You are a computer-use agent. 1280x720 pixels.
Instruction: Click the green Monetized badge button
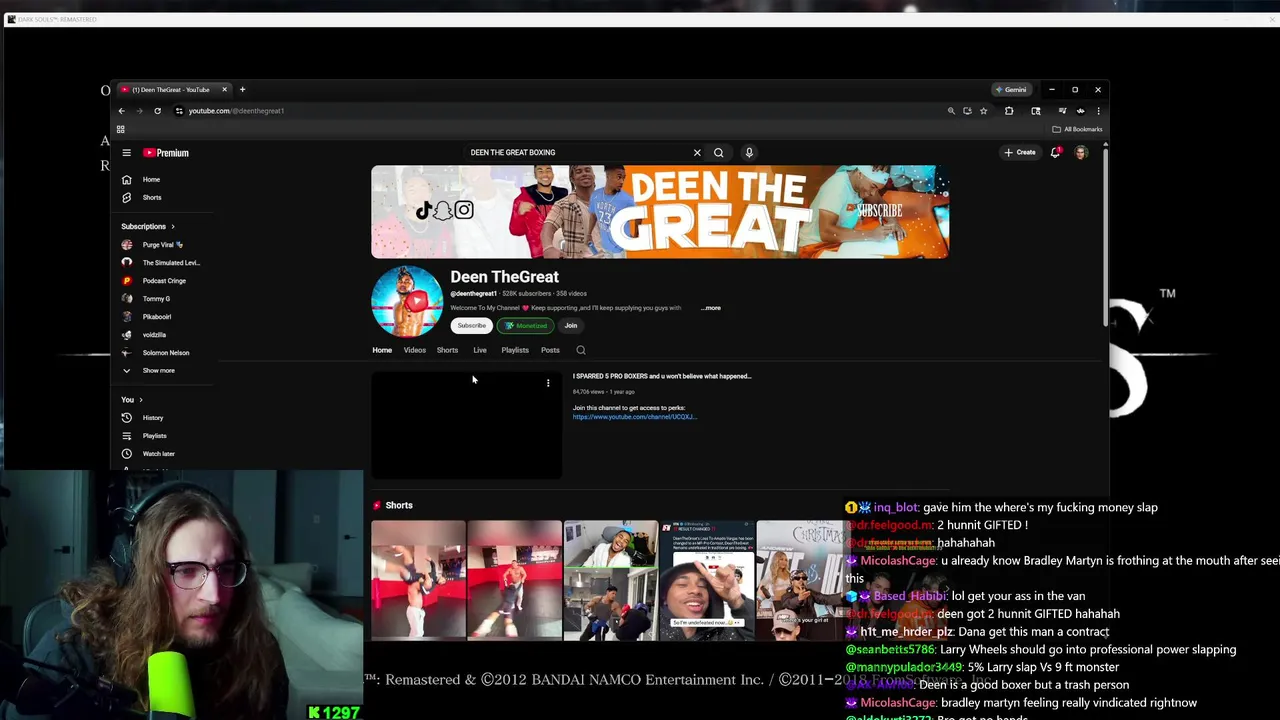(526, 326)
